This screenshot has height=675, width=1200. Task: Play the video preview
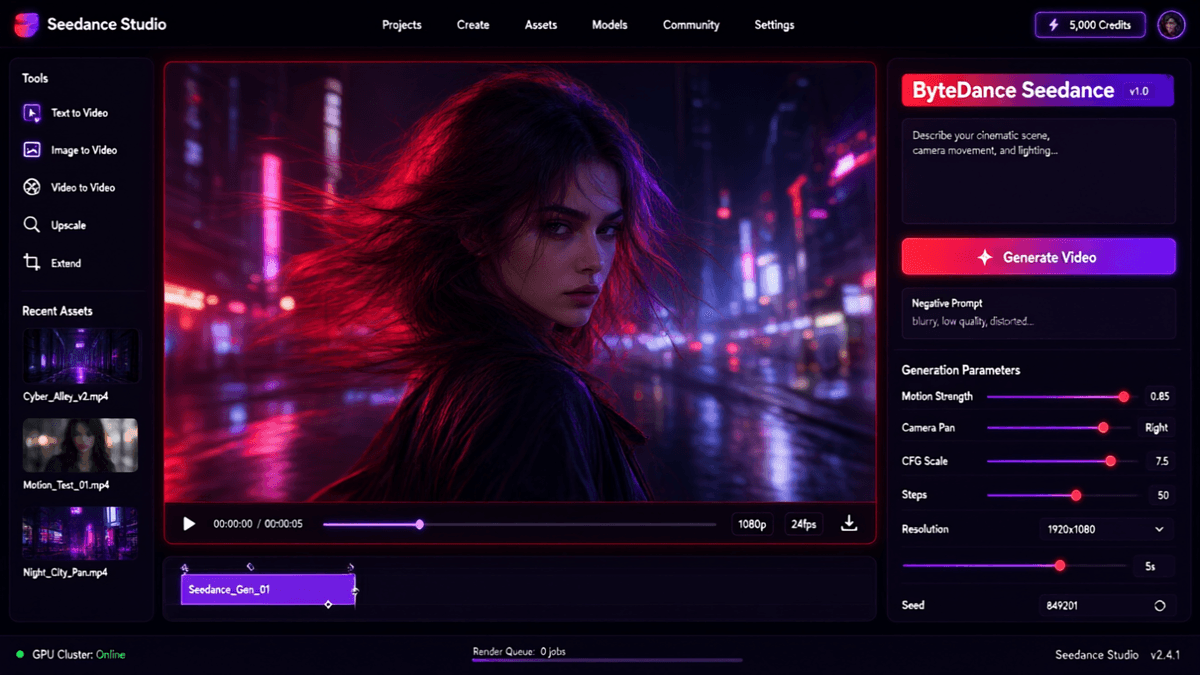pos(189,523)
